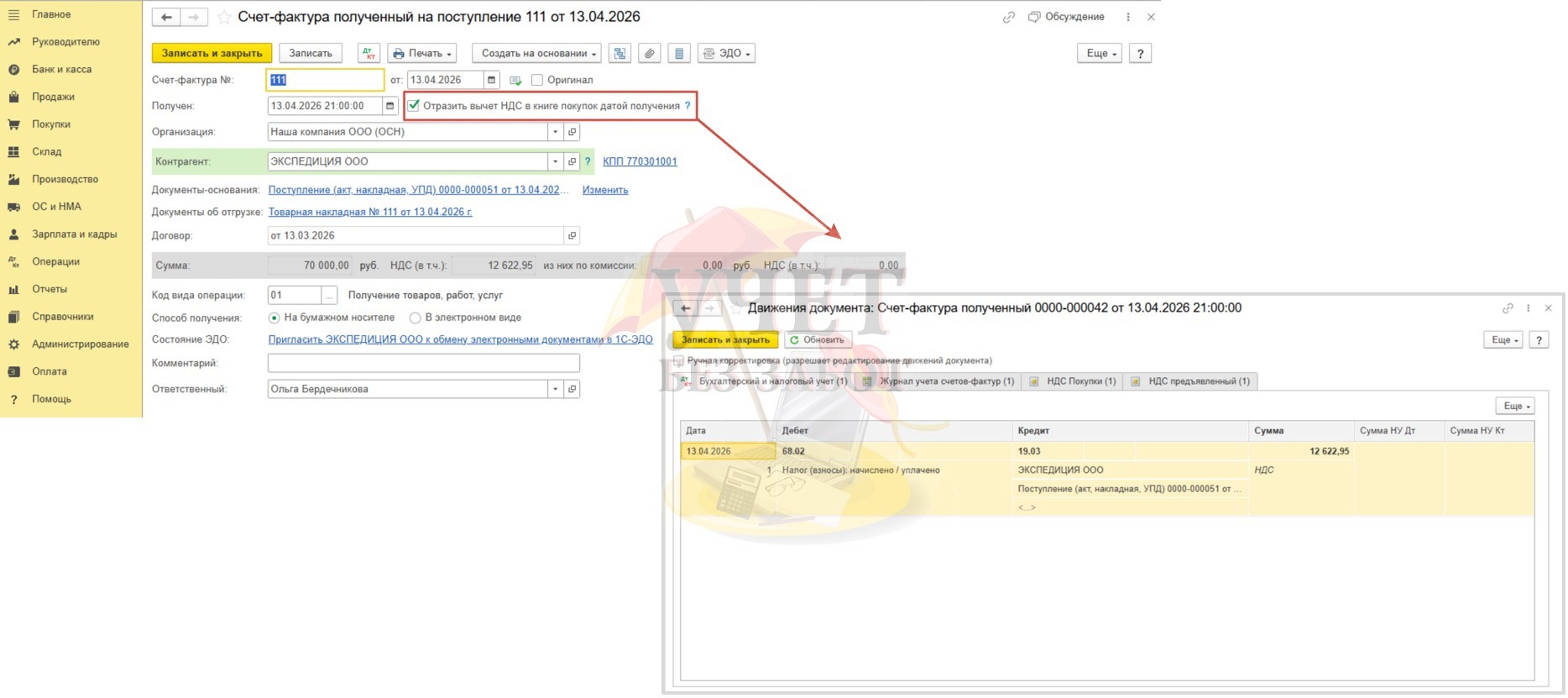This screenshot has height=698, width=1568.
Task: Click the yellow Записать и закрыть button
Action: pos(212,54)
